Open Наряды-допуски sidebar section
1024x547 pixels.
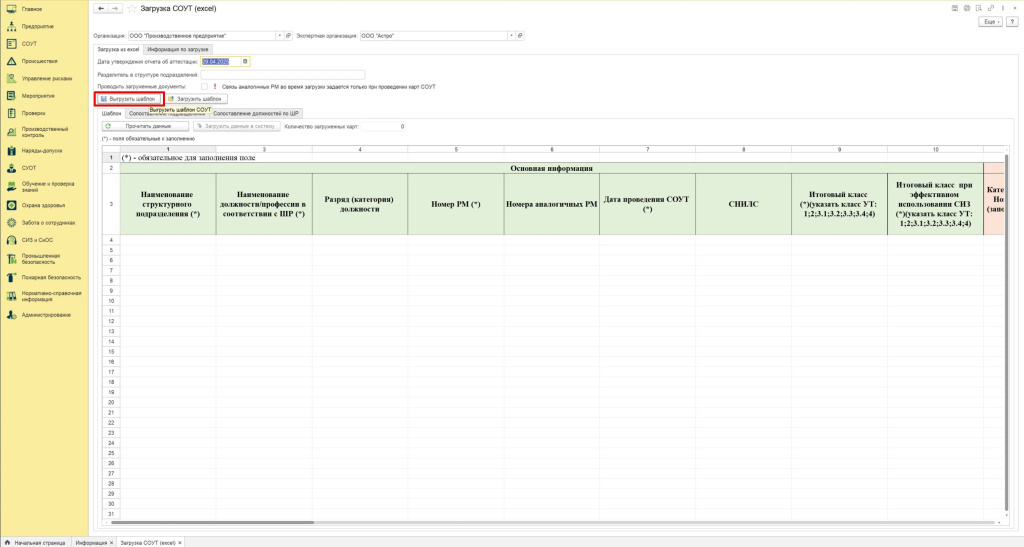42,151
